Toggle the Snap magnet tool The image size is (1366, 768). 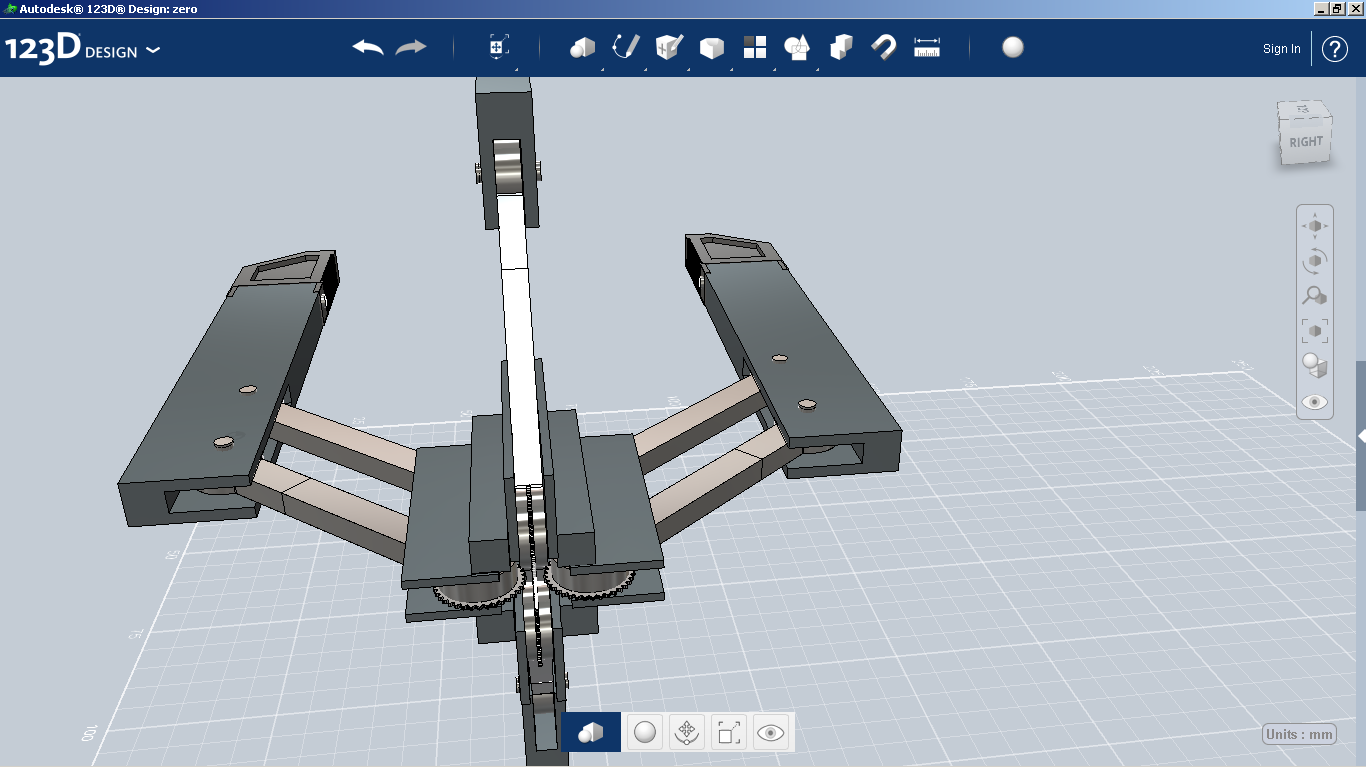(x=883, y=47)
